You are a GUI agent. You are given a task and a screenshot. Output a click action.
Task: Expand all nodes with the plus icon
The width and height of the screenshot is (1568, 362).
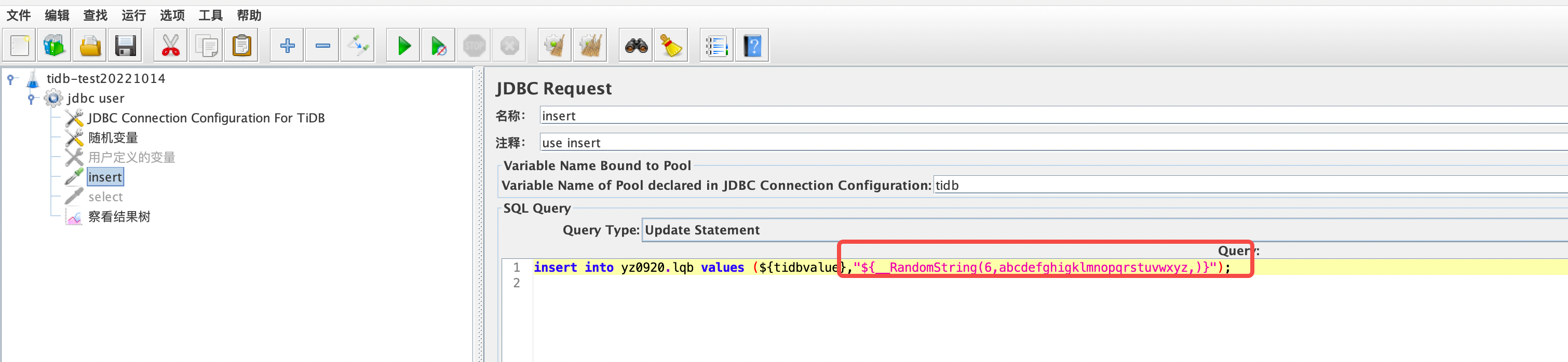[x=287, y=45]
